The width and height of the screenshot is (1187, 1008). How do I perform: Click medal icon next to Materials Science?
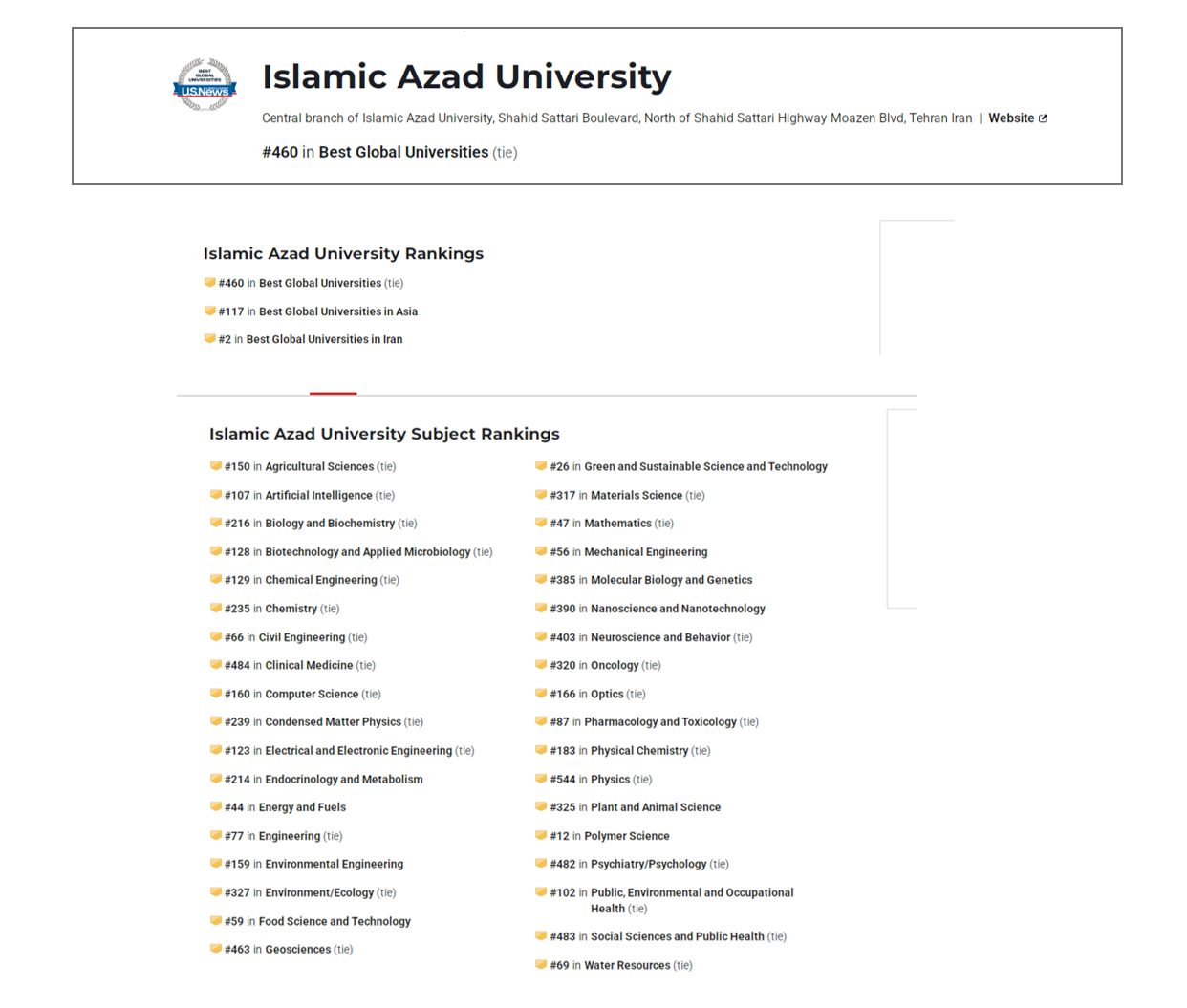coord(541,495)
